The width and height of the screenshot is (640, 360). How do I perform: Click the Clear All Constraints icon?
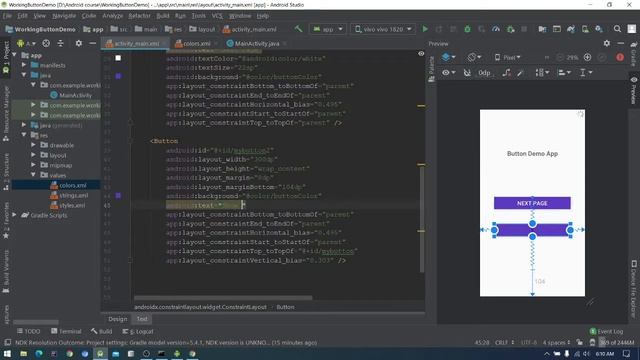[x=507, y=73]
